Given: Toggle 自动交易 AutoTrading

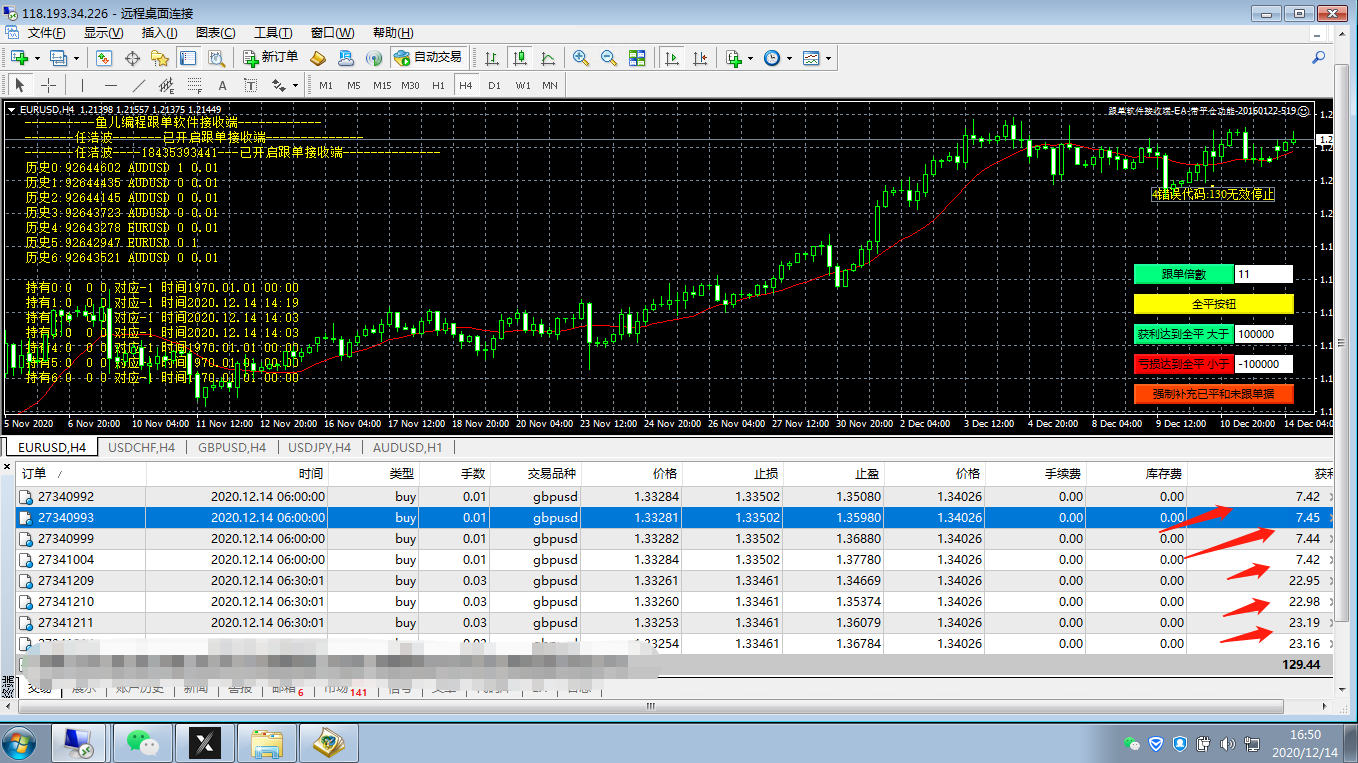Looking at the screenshot, I should click(x=428, y=58).
